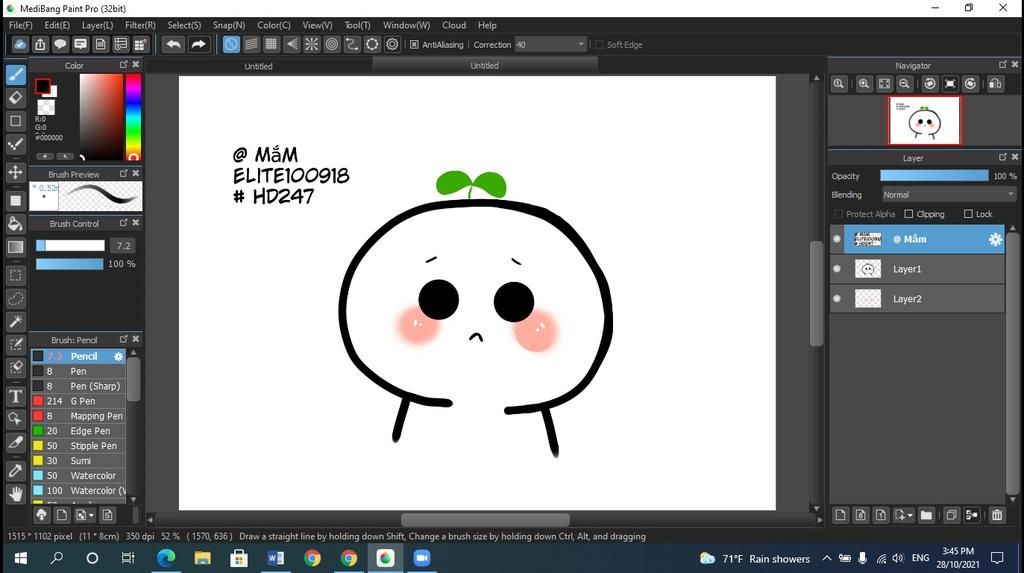The image size is (1024, 573).
Task: Undock the Brush Preview panel
Action: pos(123,174)
